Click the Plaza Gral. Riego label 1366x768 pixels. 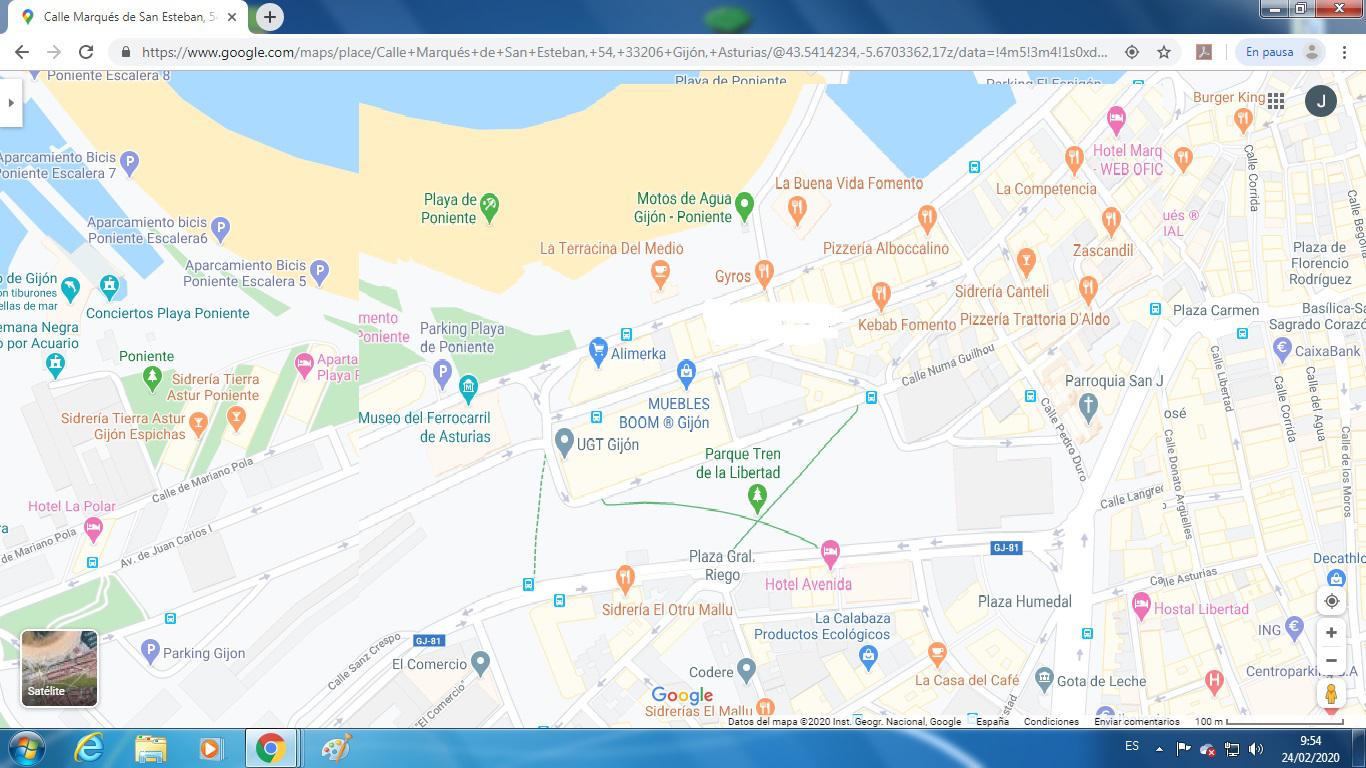pyautogui.click(x=722, y=565)
